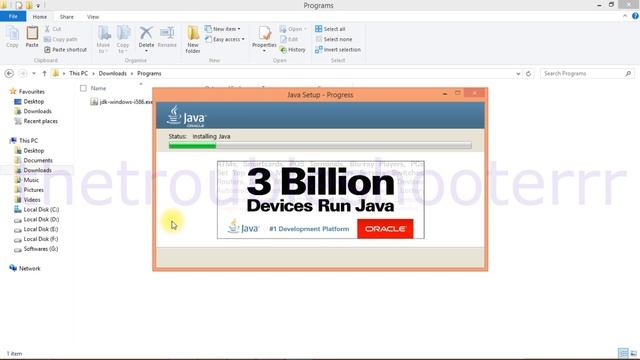Minimize the Java Setup window
640x360 pixels.
click(x=444, y=94)
